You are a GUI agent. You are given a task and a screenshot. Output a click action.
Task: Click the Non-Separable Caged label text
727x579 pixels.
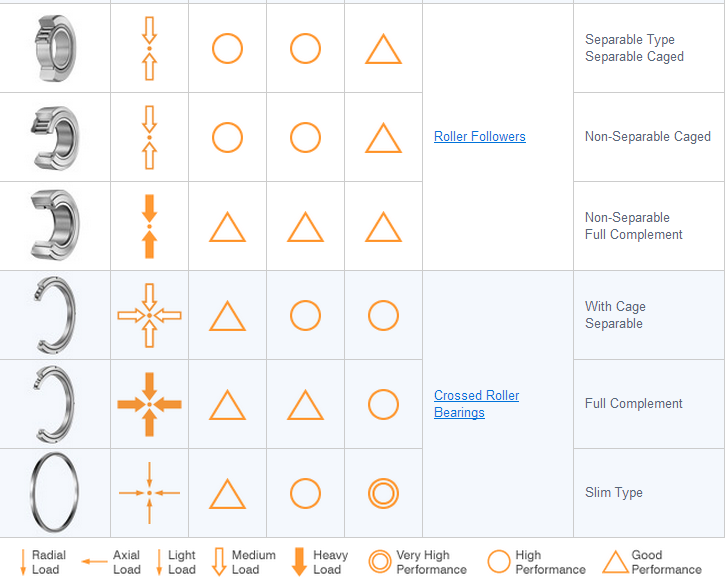647,137
